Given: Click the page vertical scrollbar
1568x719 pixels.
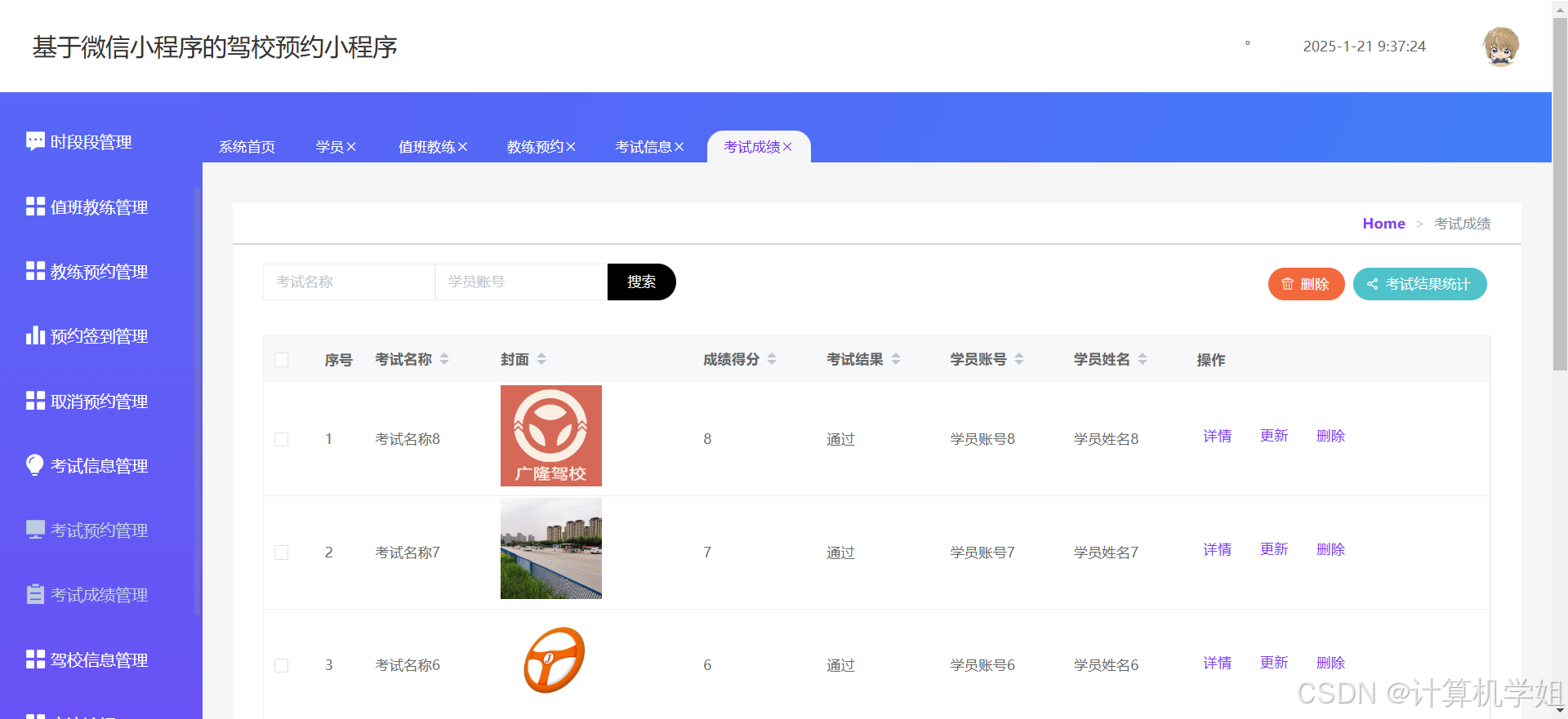Looking at the screenshot, I should coord(1560,196).
